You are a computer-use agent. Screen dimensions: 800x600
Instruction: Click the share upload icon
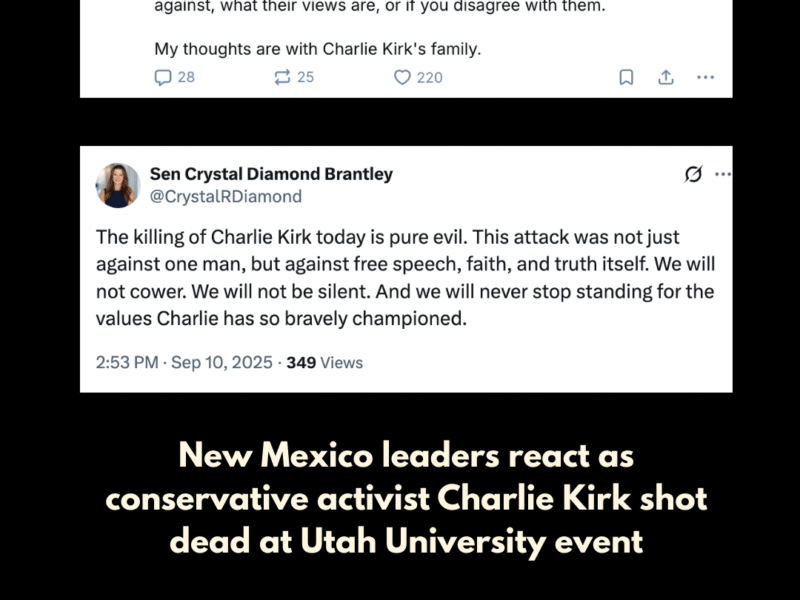pyautogui.click(x=666, y=77)
